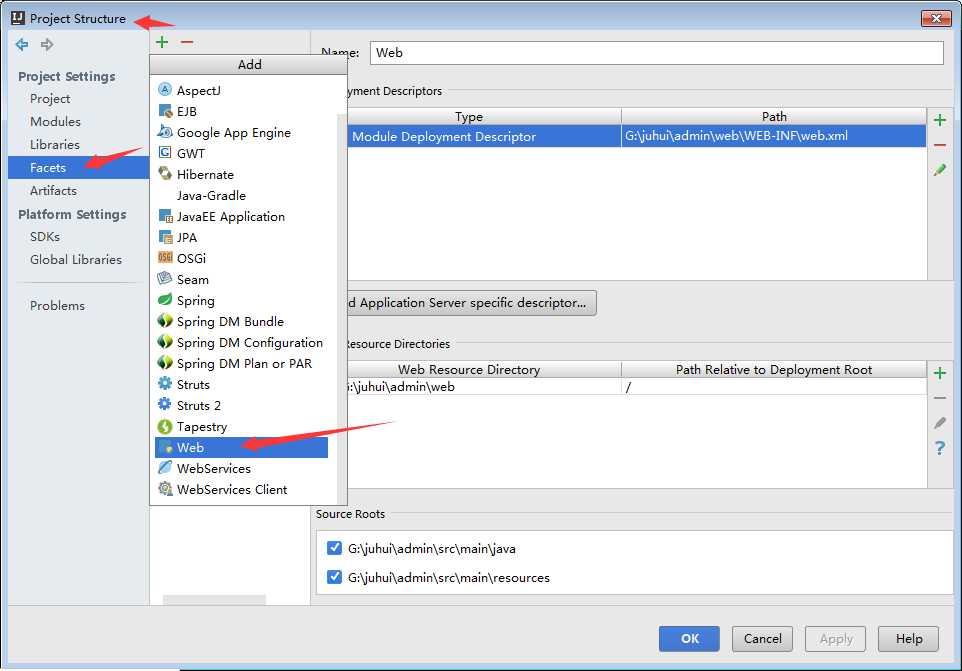
Task: Open help via the blue question mark icon
Action: [x=939, y=448]
